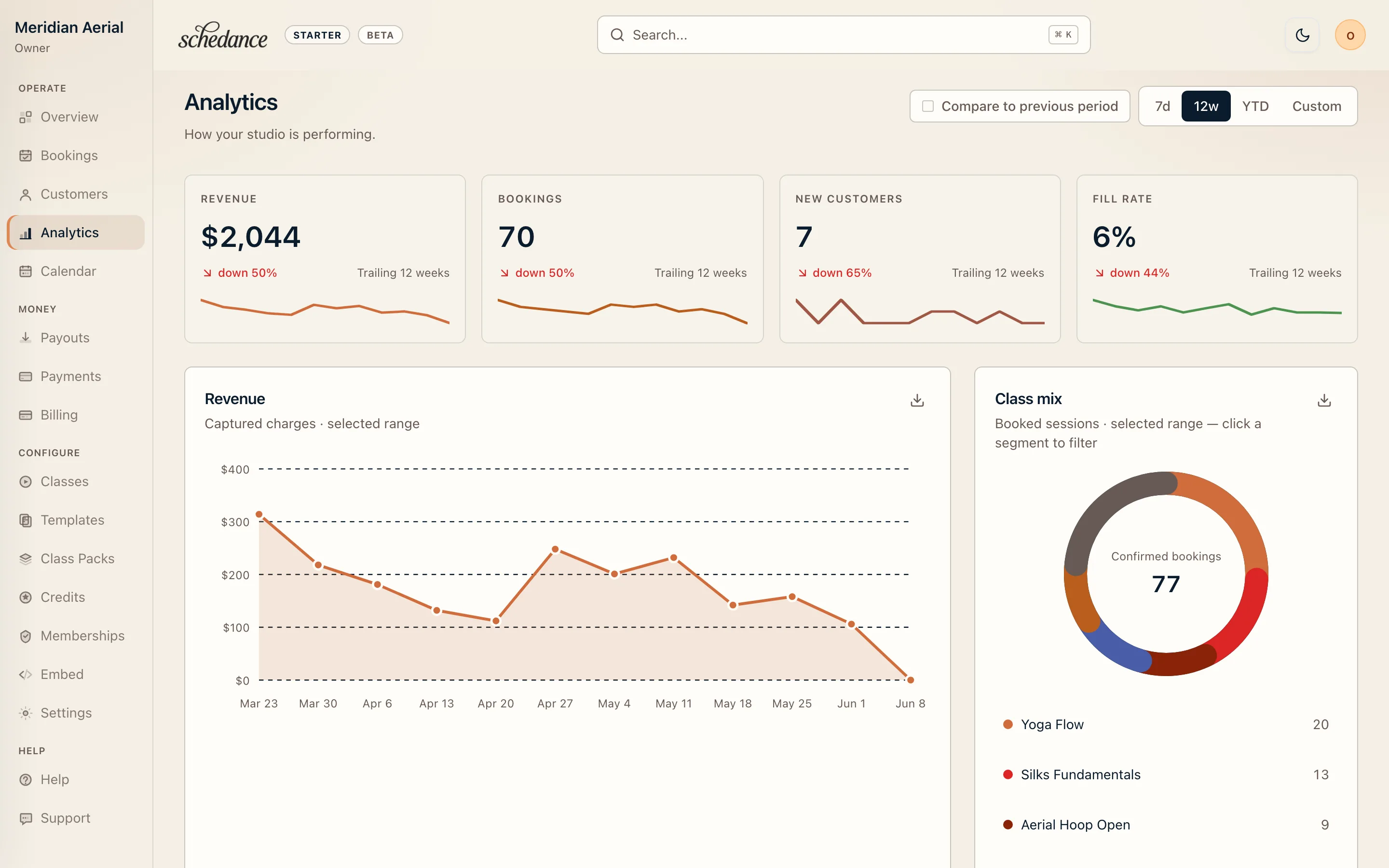Click the Billing card icon

coord(25,415)
